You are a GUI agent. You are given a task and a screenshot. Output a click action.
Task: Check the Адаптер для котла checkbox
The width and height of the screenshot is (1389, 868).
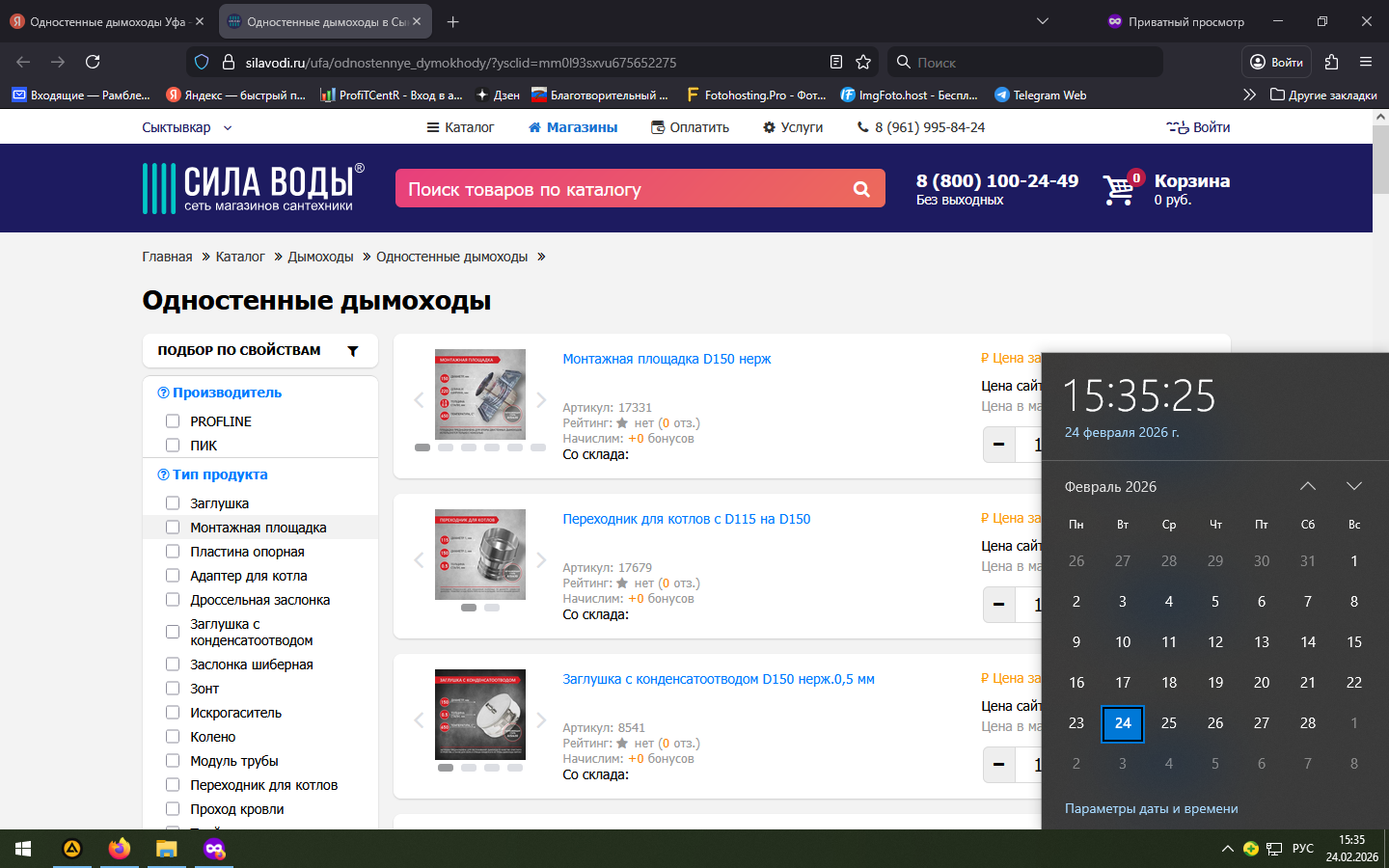coord(173,576)
